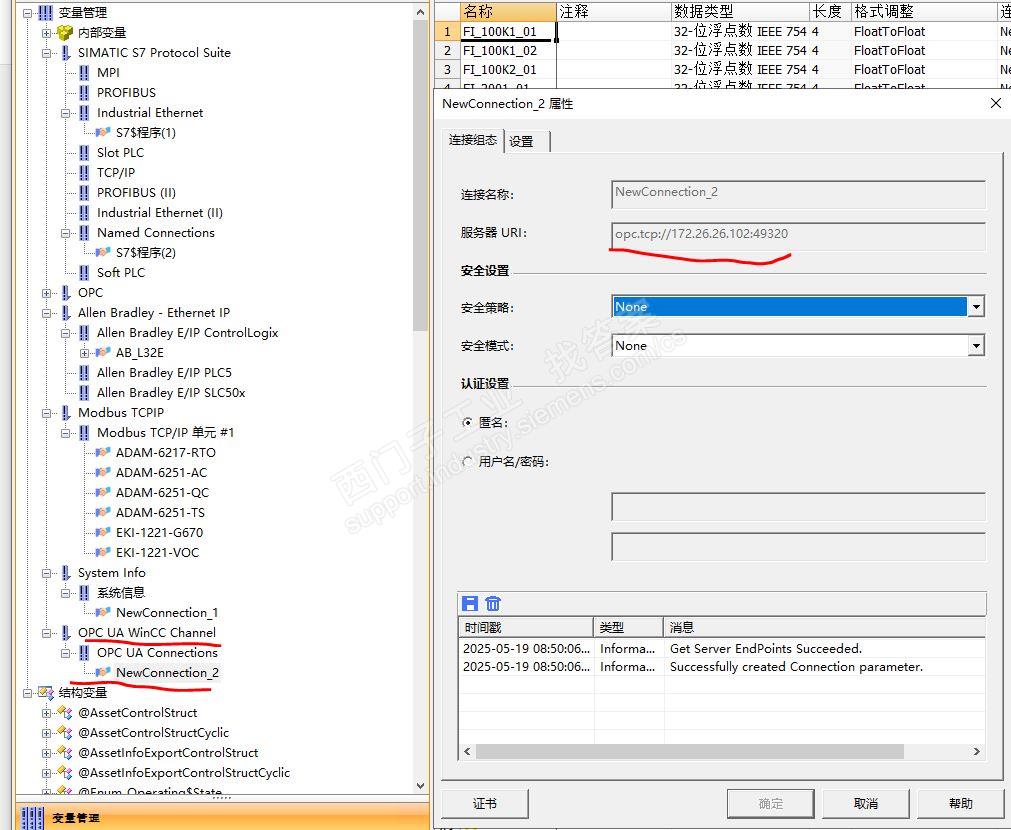
Task: Click the trash icon to clear log messages
Action: (x=493, y=604)
